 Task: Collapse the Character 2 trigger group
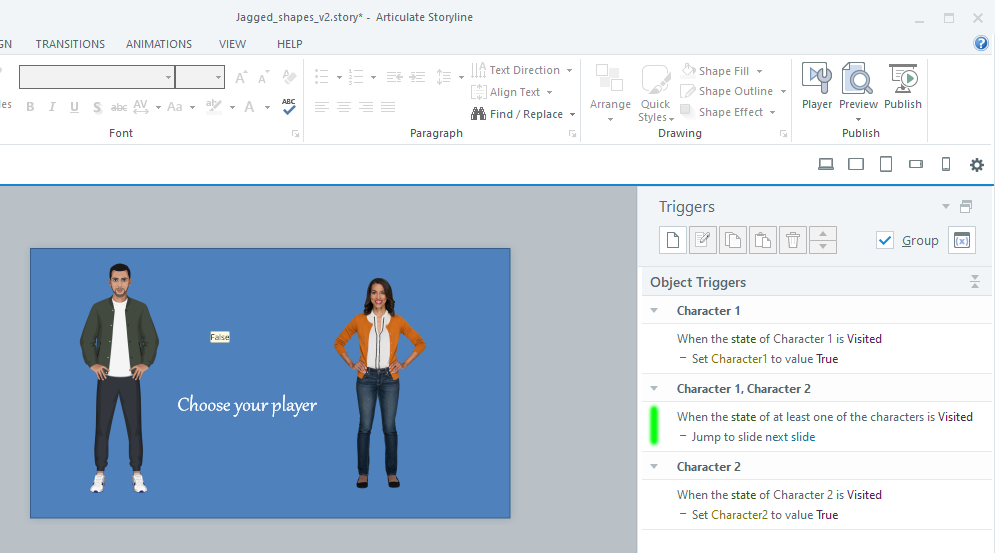click(x=654, y=467)
